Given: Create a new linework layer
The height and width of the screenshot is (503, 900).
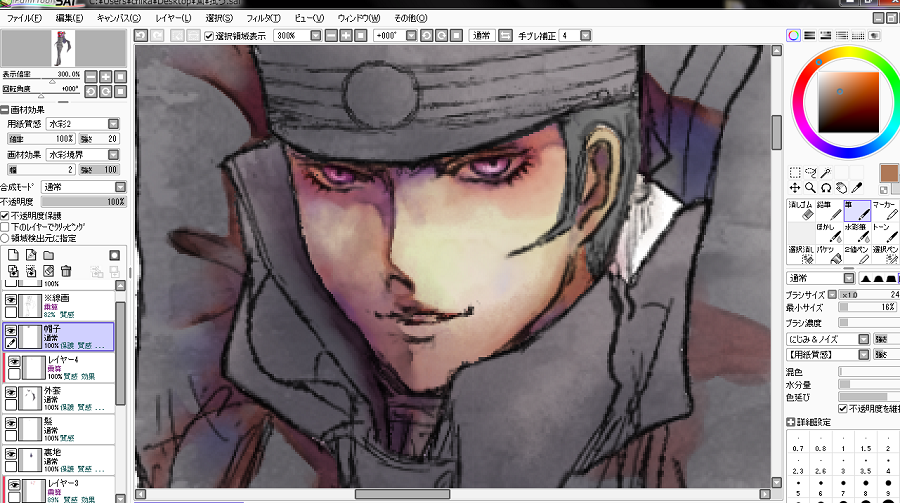Looking at the screenshot, I should pyautogui.click(x=31, y=255).
